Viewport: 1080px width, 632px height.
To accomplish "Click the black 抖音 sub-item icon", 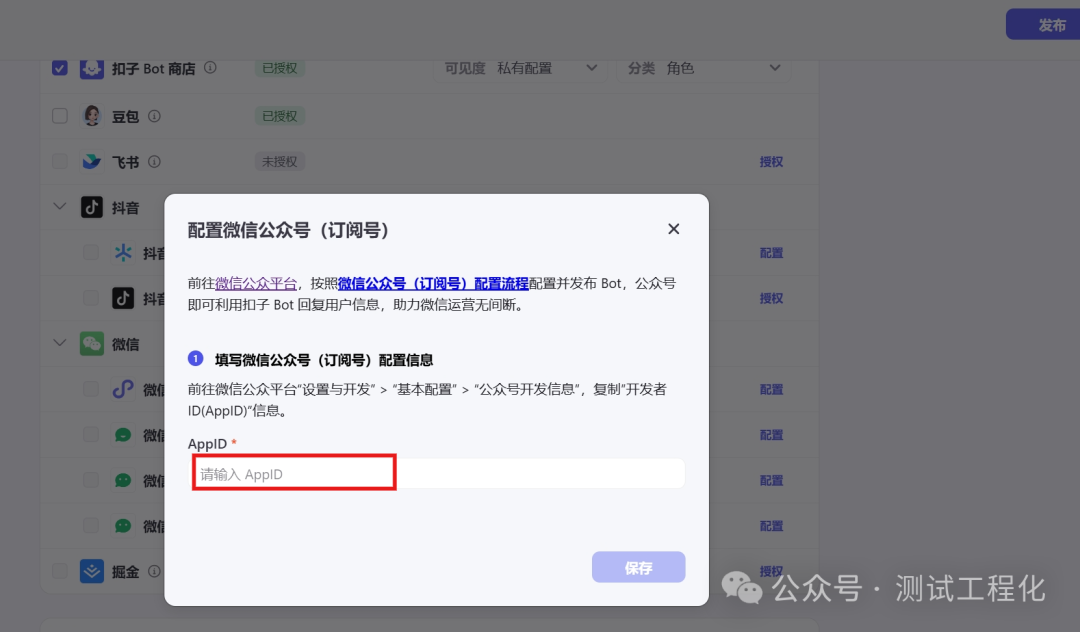I will pos(123,298).
